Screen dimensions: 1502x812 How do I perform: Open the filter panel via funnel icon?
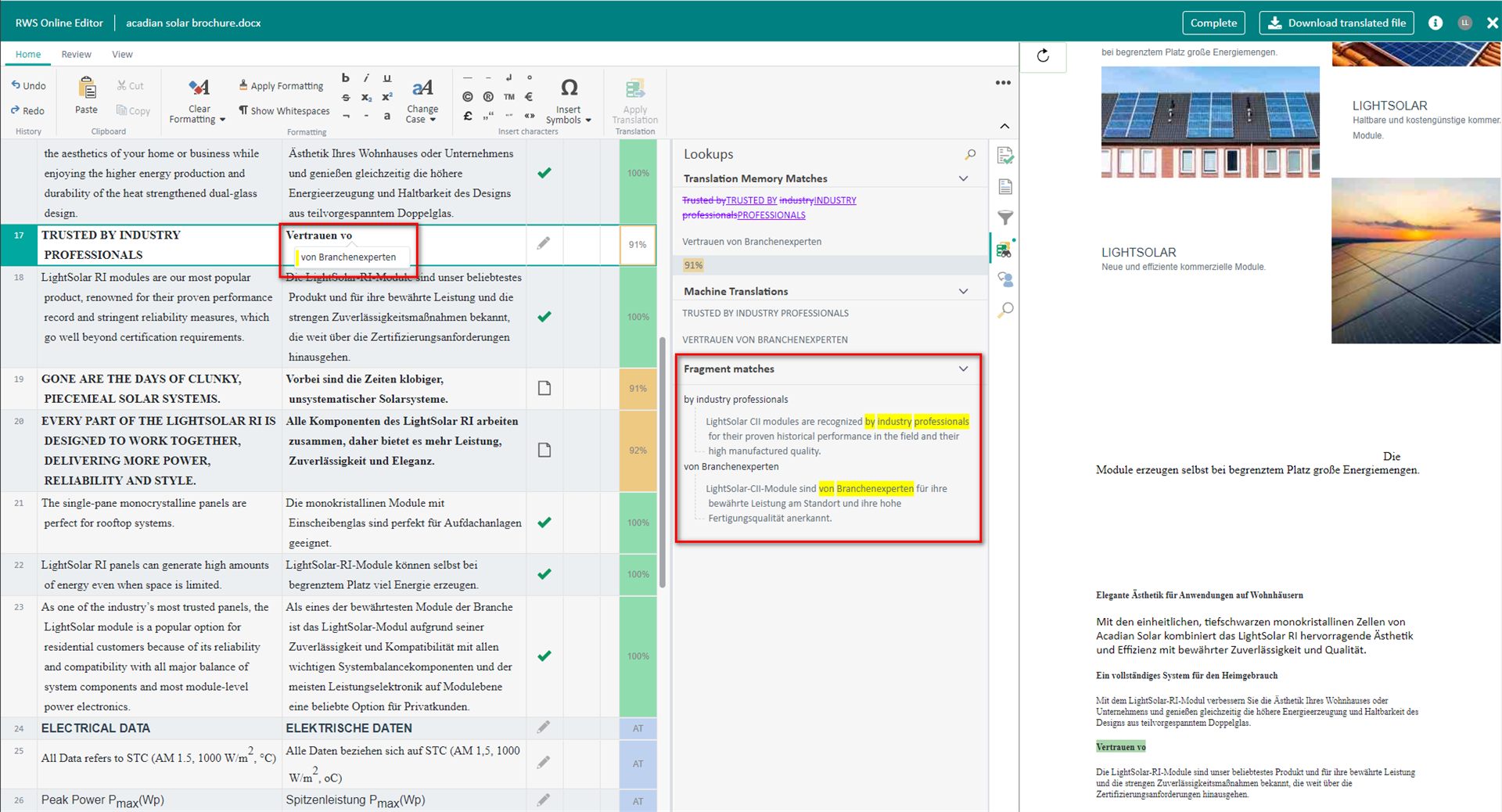pyautogui.click(x=1005, y=217)
